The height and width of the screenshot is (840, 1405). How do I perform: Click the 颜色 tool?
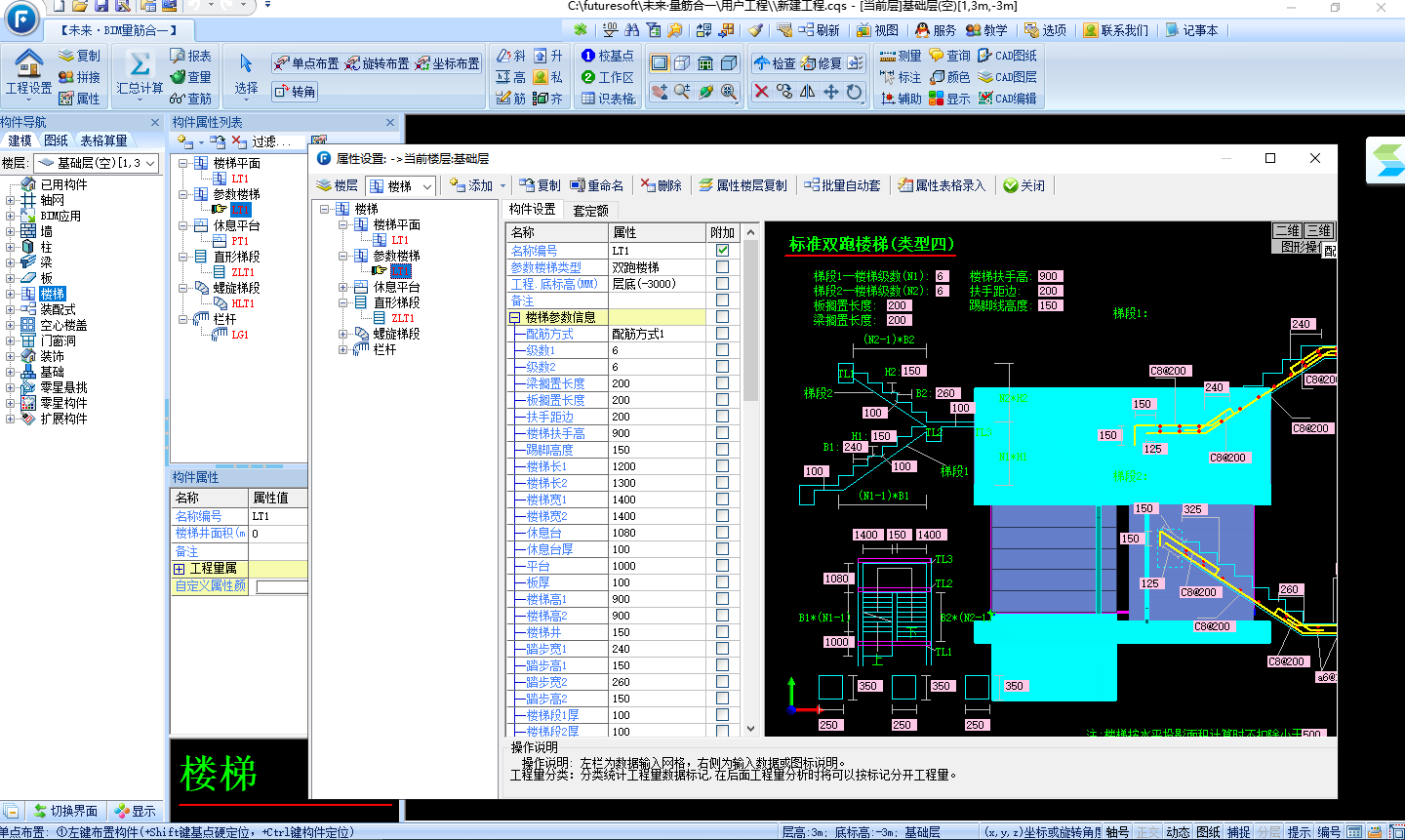949,77
